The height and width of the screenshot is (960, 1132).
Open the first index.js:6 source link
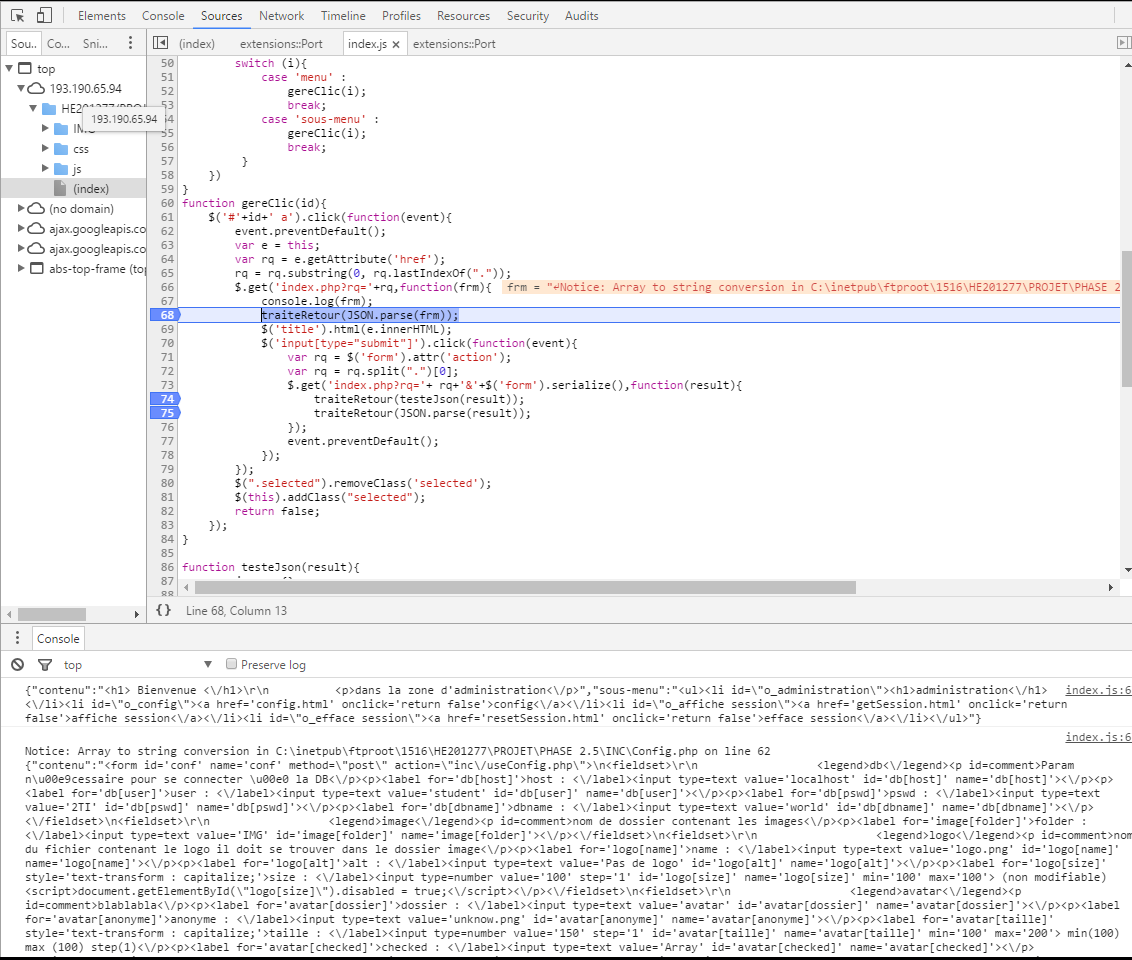click(1098, 690)
